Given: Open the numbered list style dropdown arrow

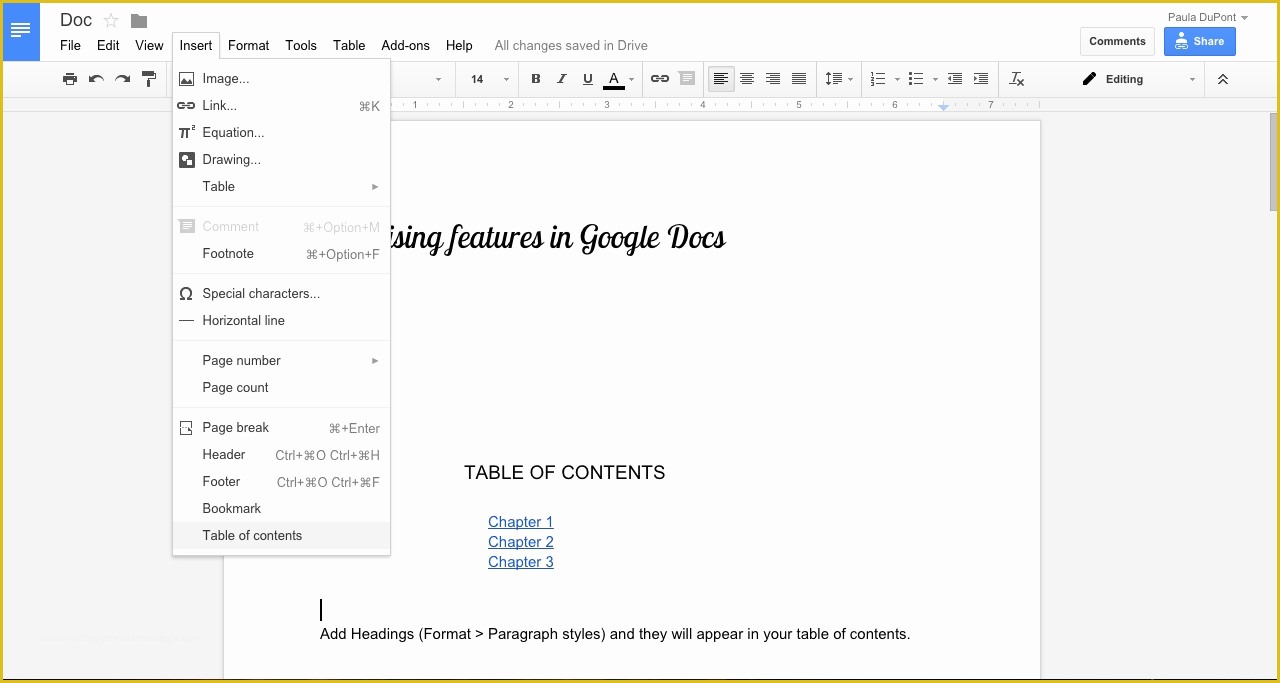Looking at the screenshot, I should pyautogui.click(x=897, y=79).
